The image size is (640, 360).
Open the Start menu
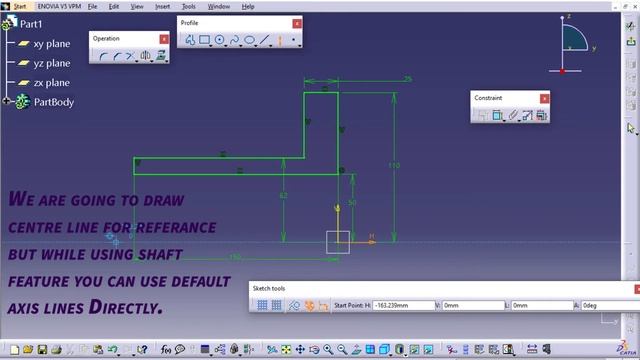[20, 7]
